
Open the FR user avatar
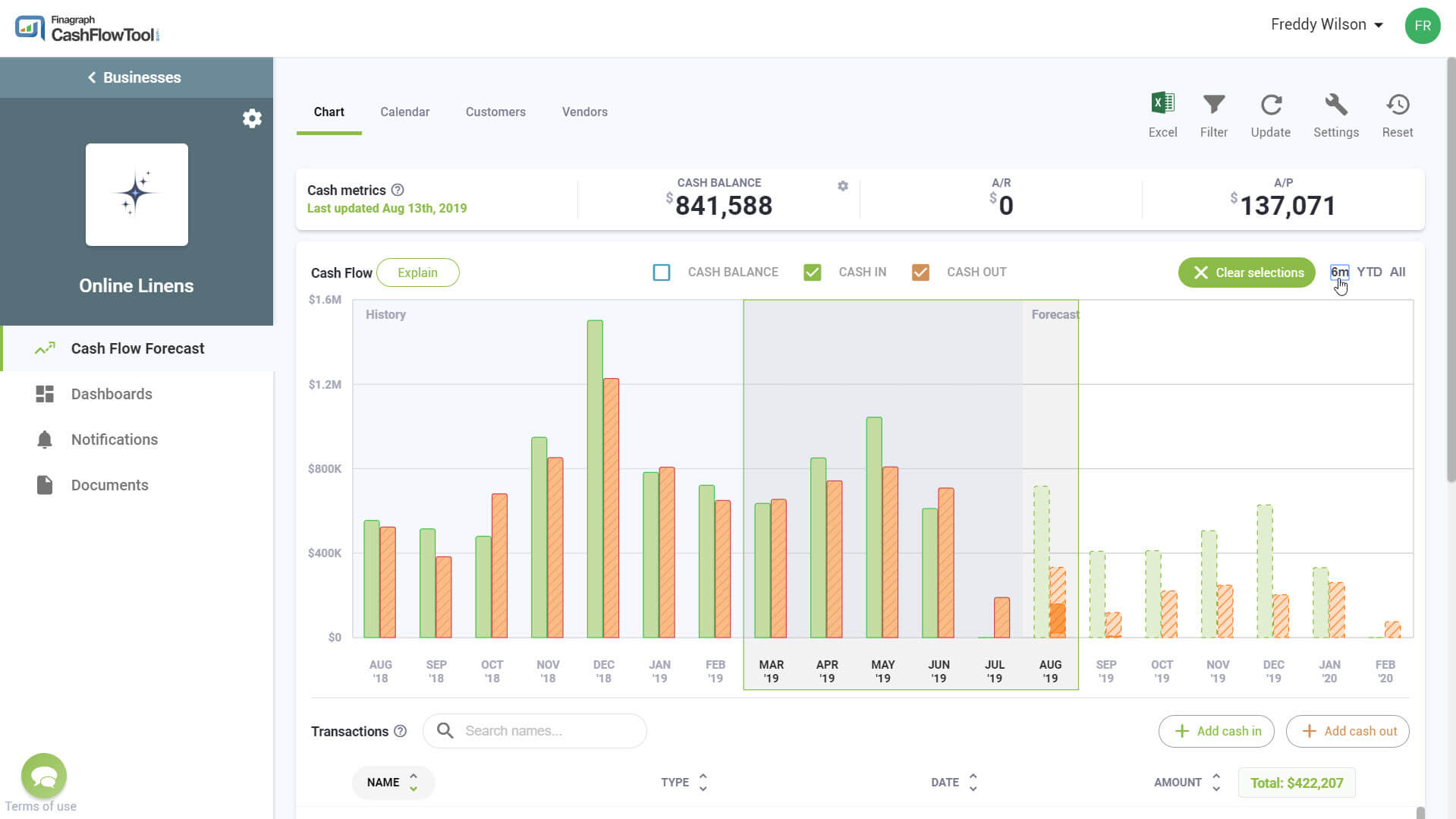[x=1422, y=26]
